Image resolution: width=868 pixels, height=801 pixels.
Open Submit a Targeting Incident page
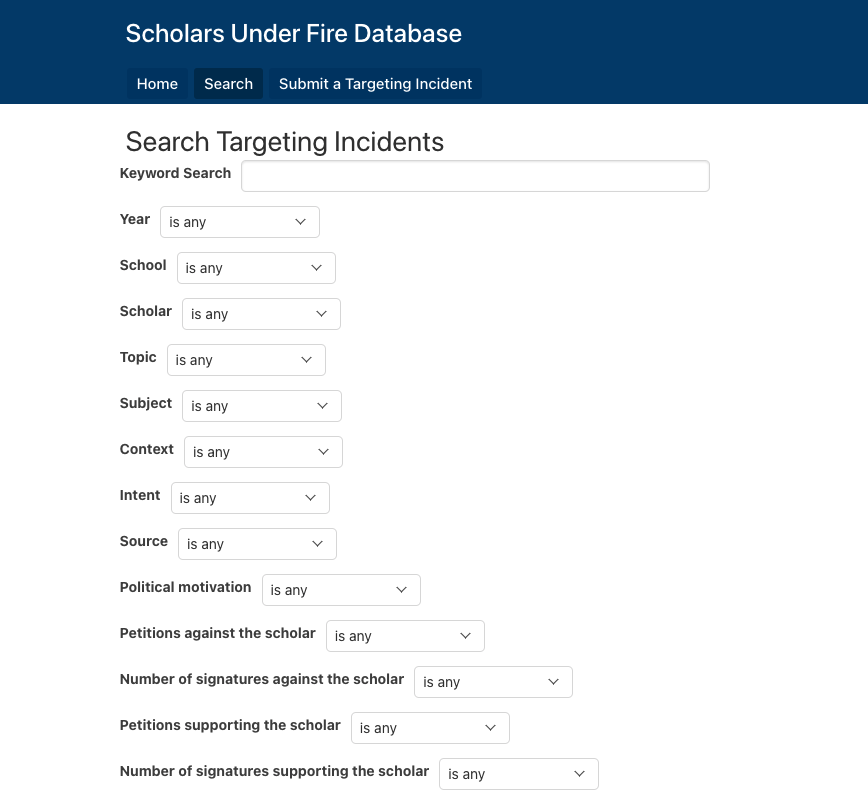pos(375,84)
